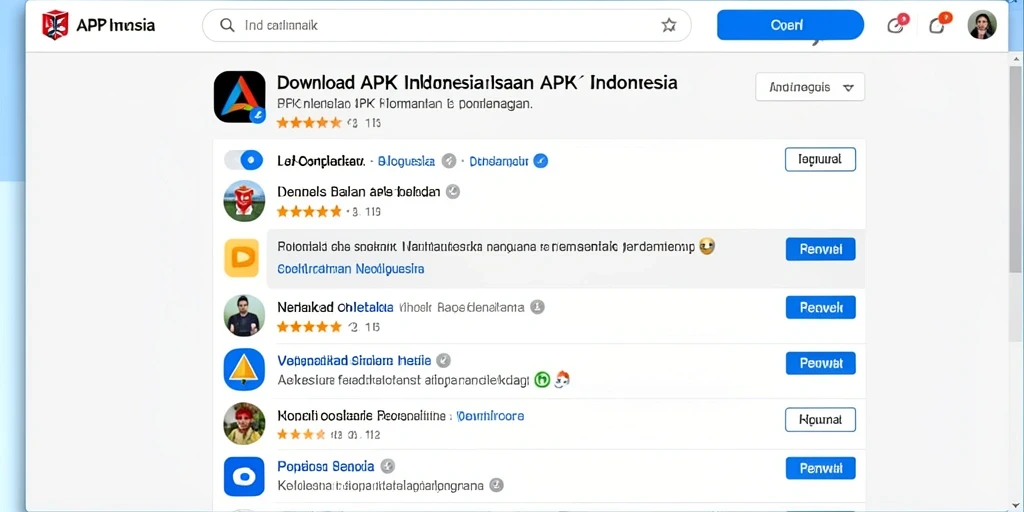Click the Dtndamotr link

click(x=499, y=161)
